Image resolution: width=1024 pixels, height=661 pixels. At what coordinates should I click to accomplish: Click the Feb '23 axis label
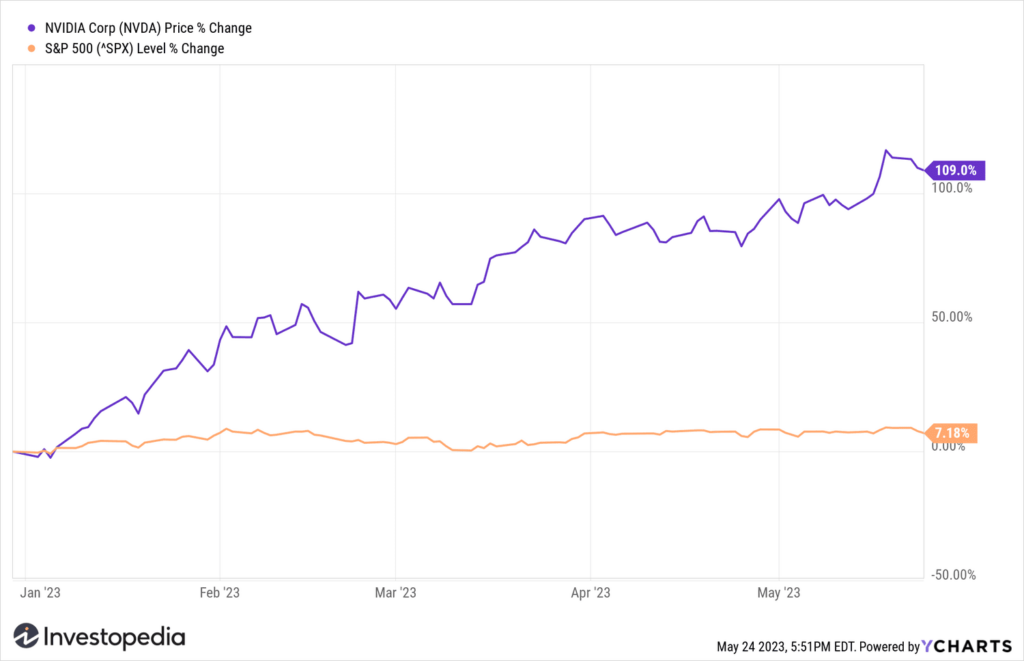point(219,592)
